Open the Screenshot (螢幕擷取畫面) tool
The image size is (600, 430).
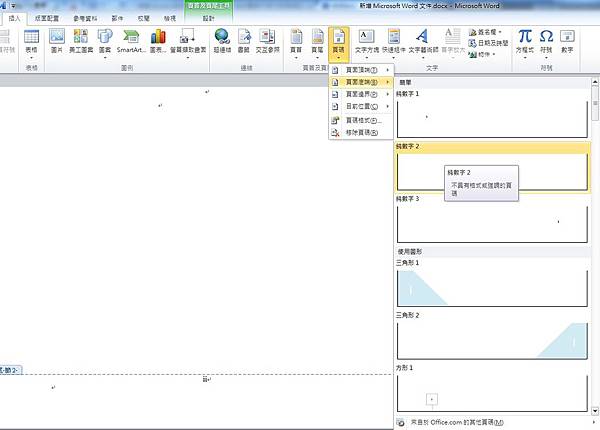click(188, 43)
